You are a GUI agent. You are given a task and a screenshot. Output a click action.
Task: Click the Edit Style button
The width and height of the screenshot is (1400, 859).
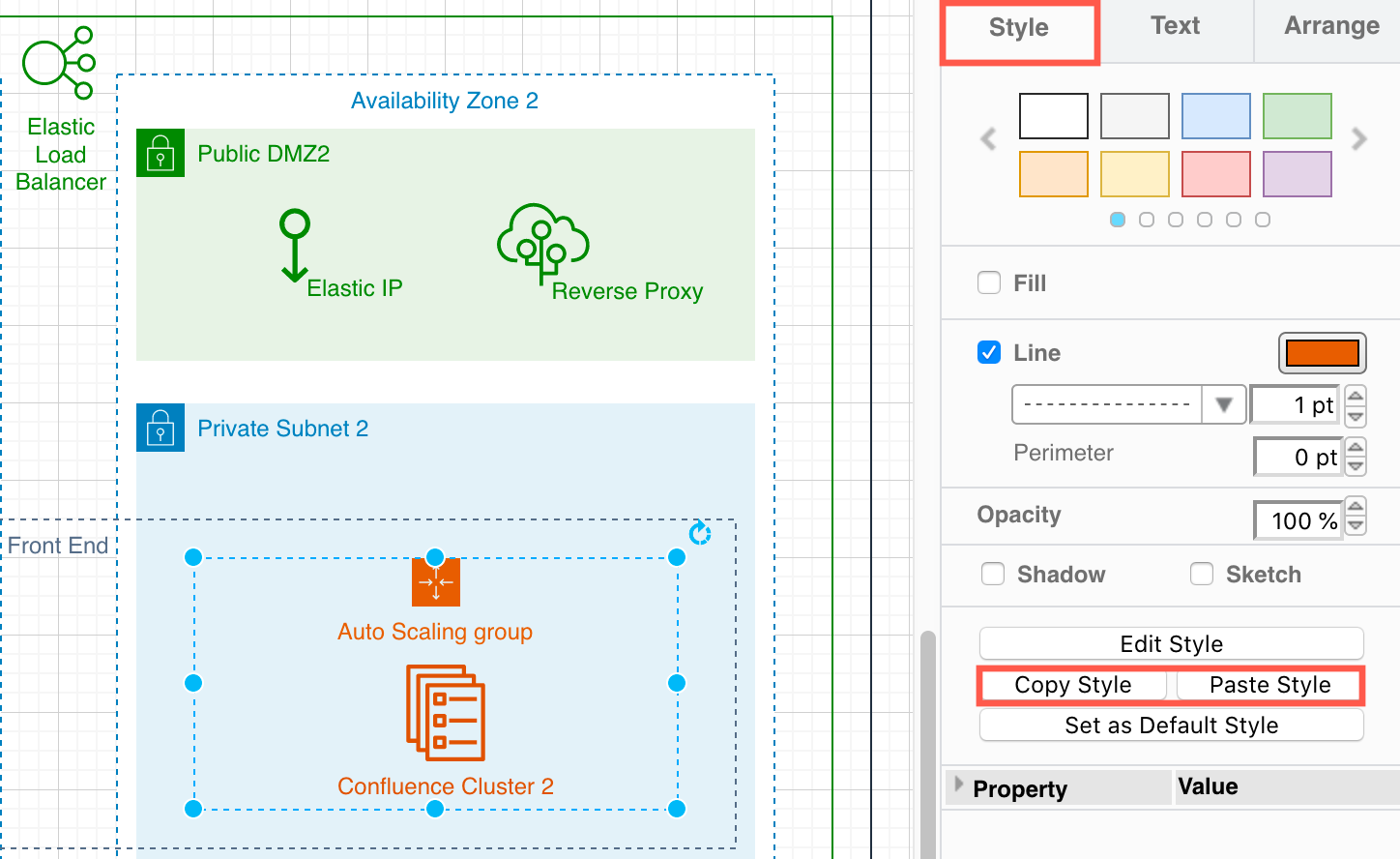1171,643
